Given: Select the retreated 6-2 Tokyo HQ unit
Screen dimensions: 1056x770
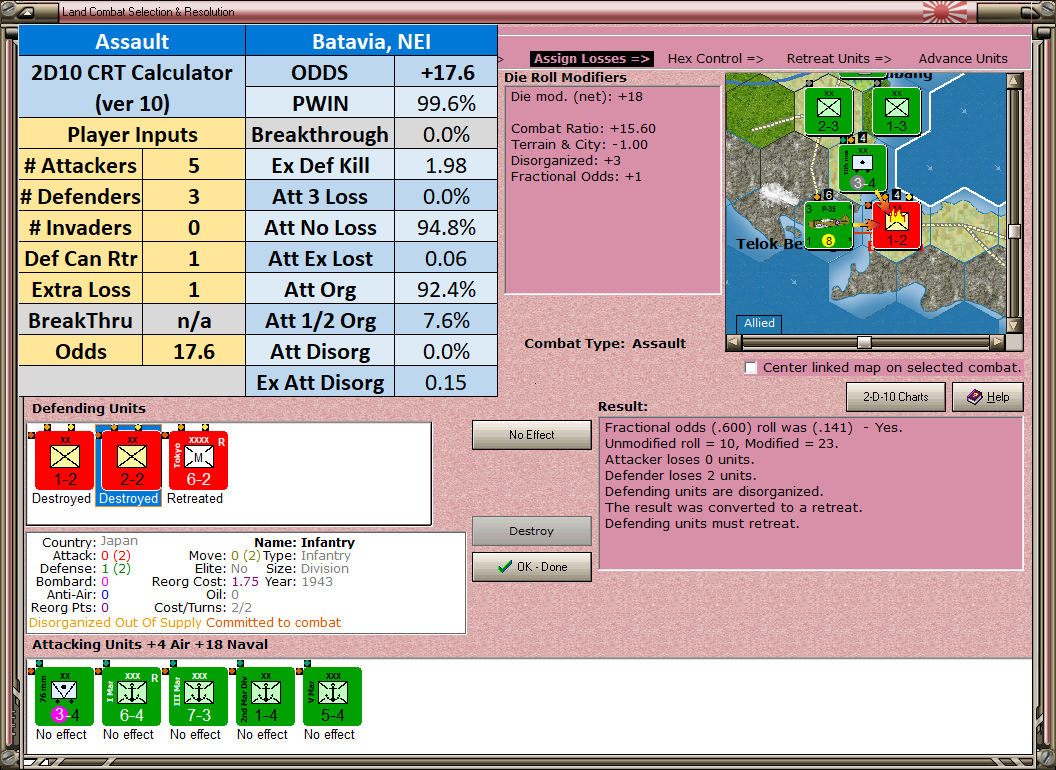Looking at the screenshot, I should pos(198,460).
